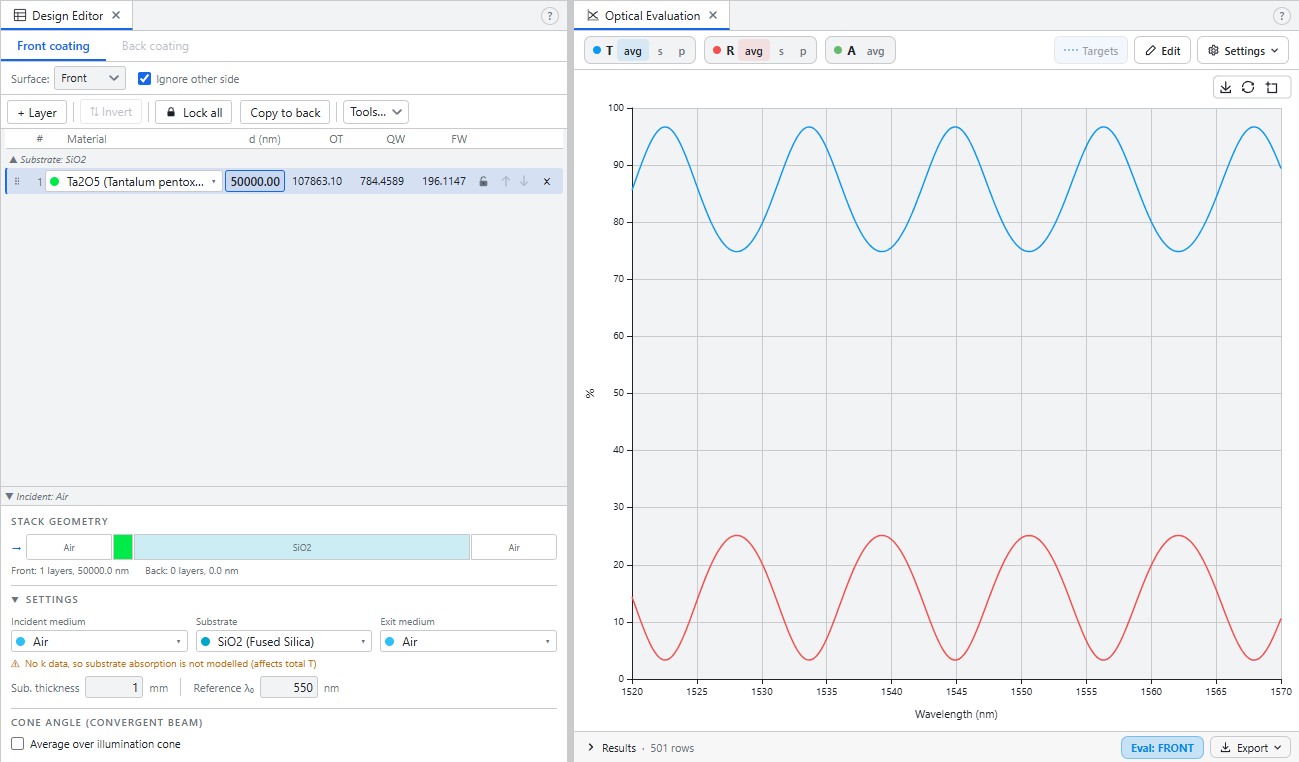
Task: Open the Tools dropdown
Action: 376,112
